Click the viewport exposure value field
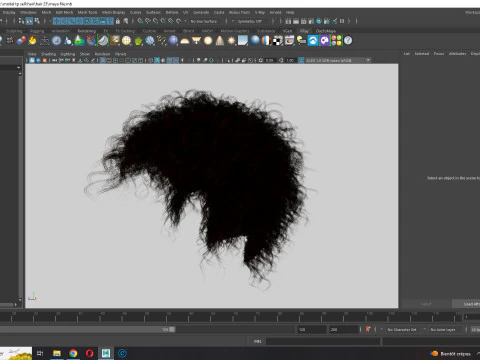This screenshot has height=360, width=480. click(x=270, y=60)
